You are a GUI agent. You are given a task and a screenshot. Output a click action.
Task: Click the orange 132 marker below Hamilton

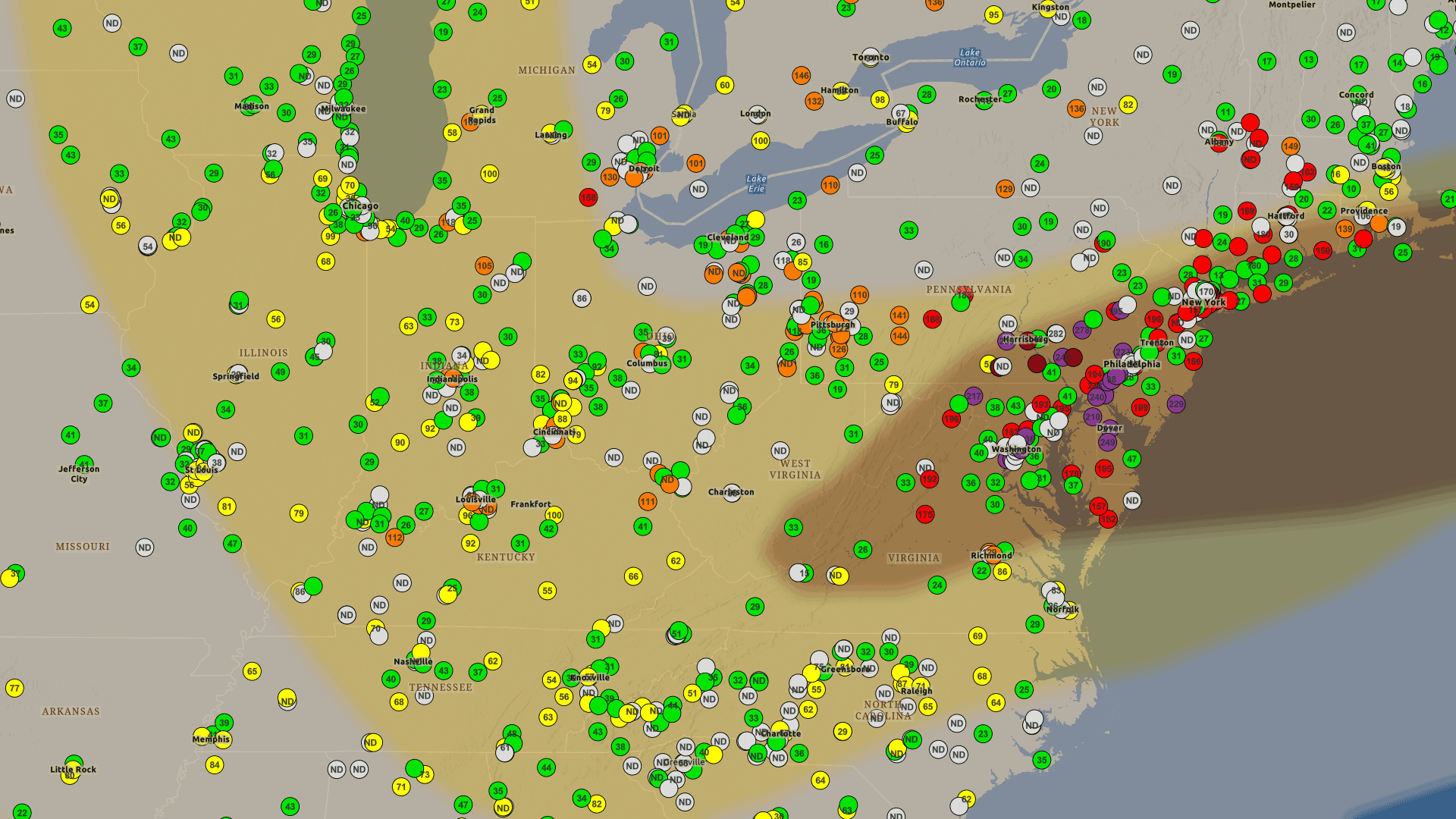814,102
